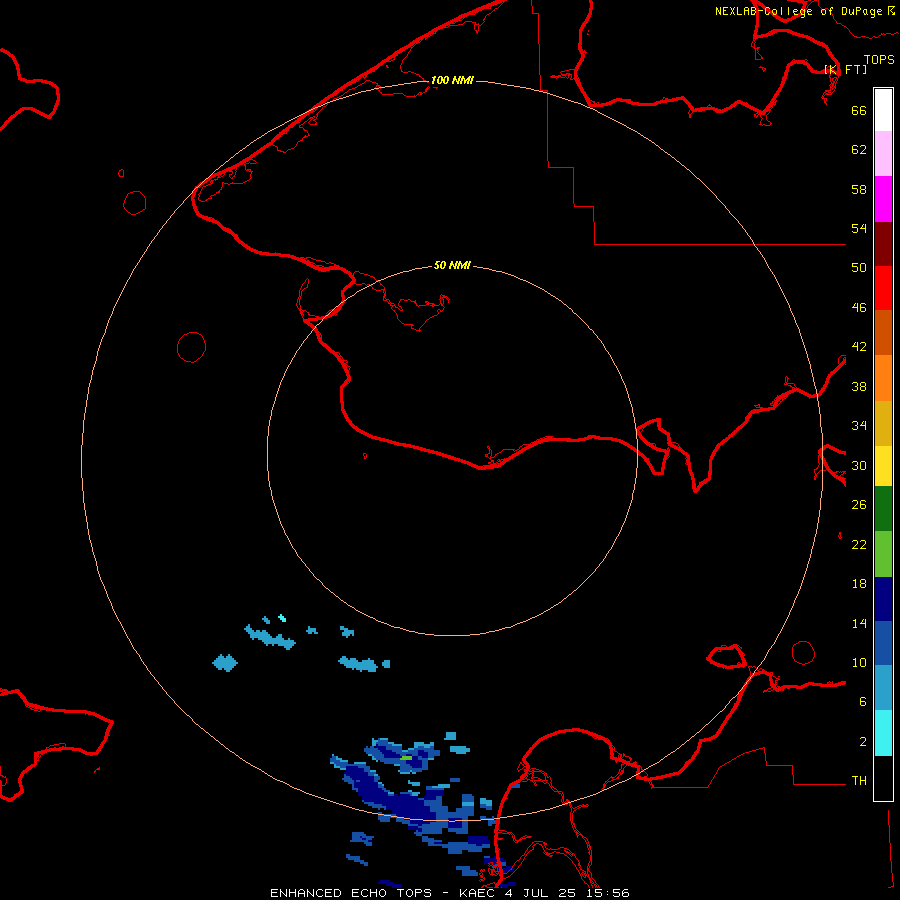Click the "15:56" timestamp in caption
The width and height of the screenshot is (900, 900).
point(608,893)
